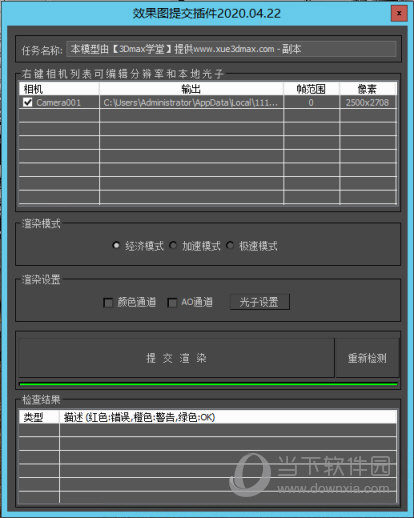Enable the 颜色通道 checkbox
The height and width of the screenshot is (518, 414).
pyautogui.click(x=108, y=303)
